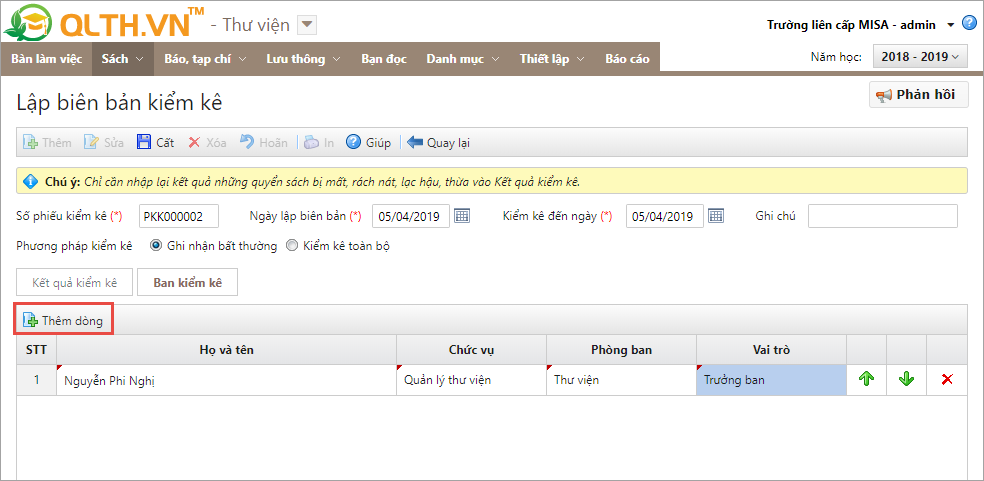The width and height of the screenshot is (984, 481).
Task: Click the Họ và tên column header
Action: point(227,350)
